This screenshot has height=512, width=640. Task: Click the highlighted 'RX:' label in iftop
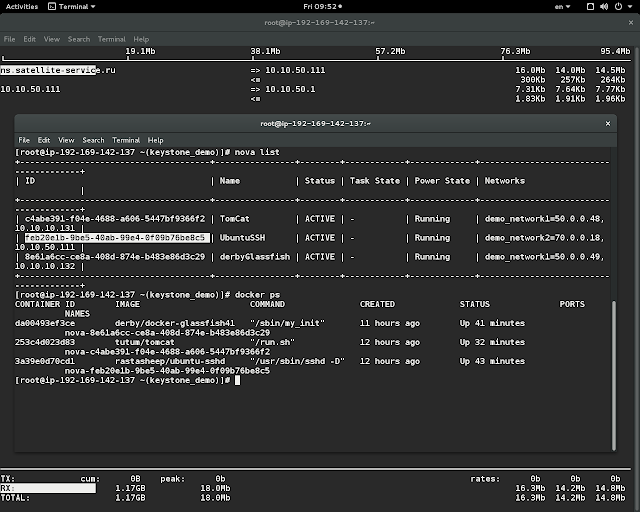(48, 488)
